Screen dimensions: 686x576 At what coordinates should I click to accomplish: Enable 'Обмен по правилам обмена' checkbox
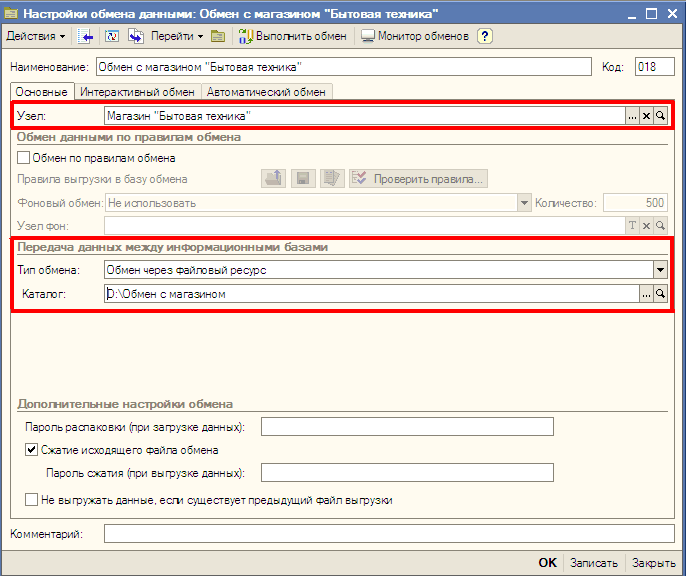(x=24, y=158)
